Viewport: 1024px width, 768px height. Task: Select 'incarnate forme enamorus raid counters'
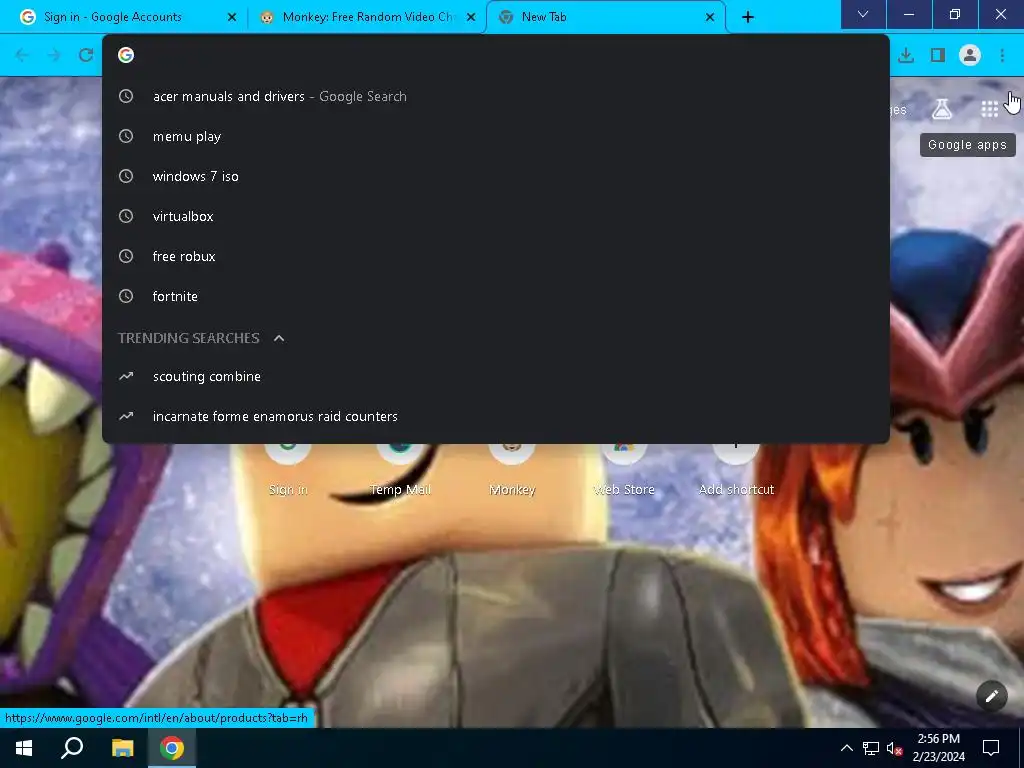(x=496, y=416)
